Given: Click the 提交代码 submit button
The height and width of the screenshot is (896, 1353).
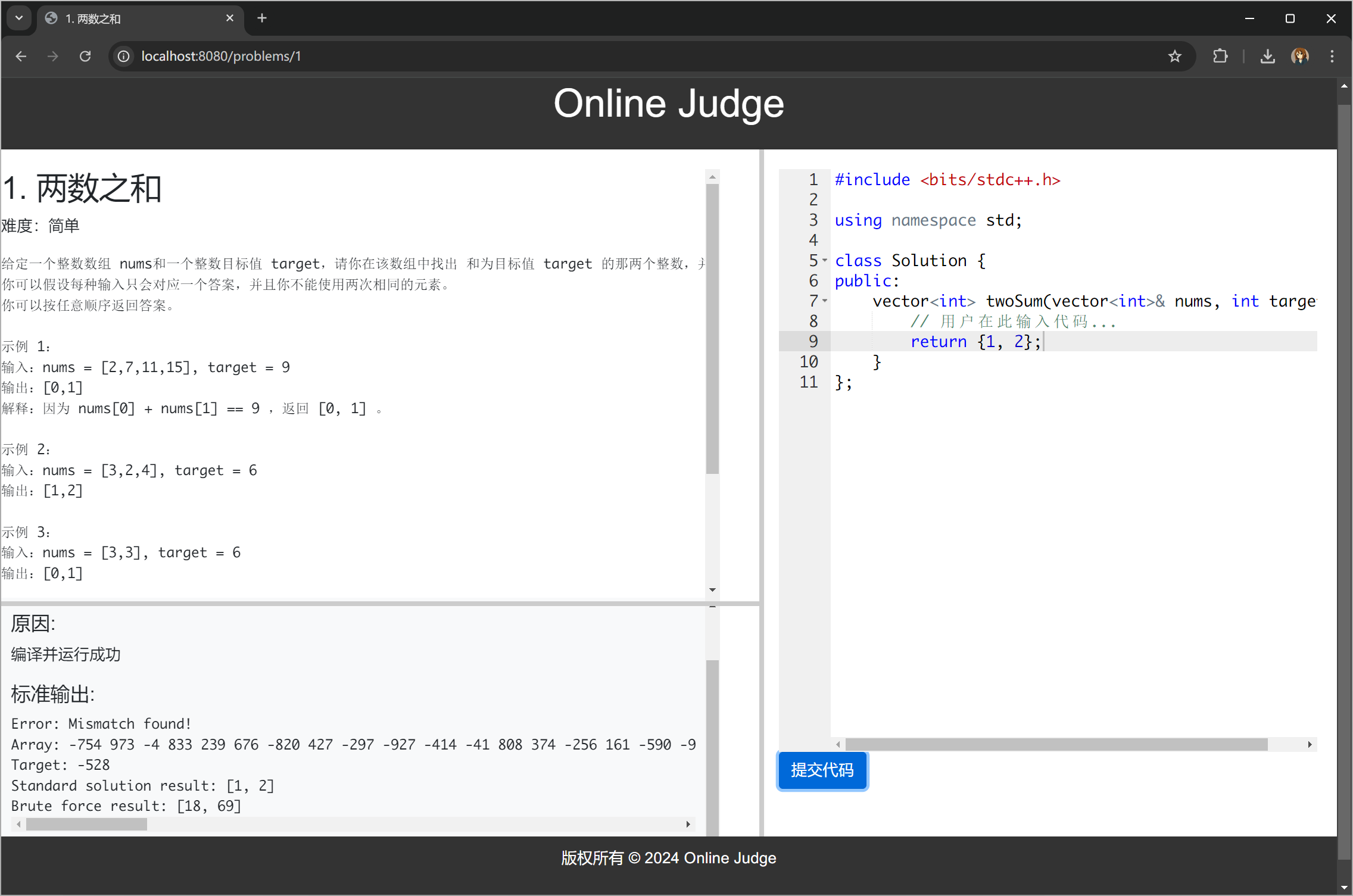Looking at the screenshot, I should coord(822,770).
